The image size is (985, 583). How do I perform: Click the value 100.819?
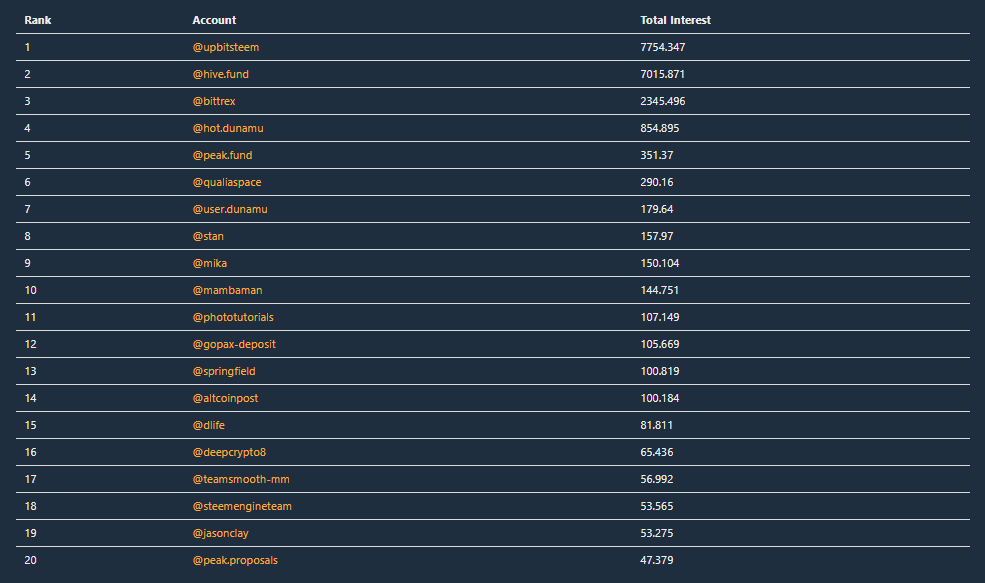660,371
